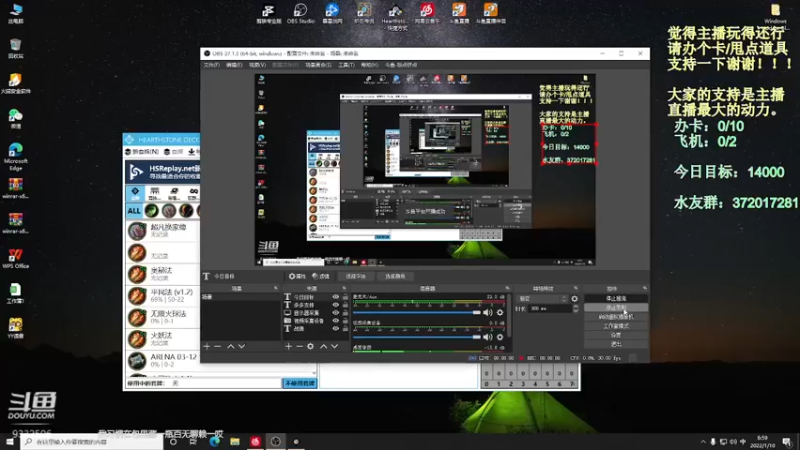Open the 编辑(E) menu in OBS

pos(234,65)
